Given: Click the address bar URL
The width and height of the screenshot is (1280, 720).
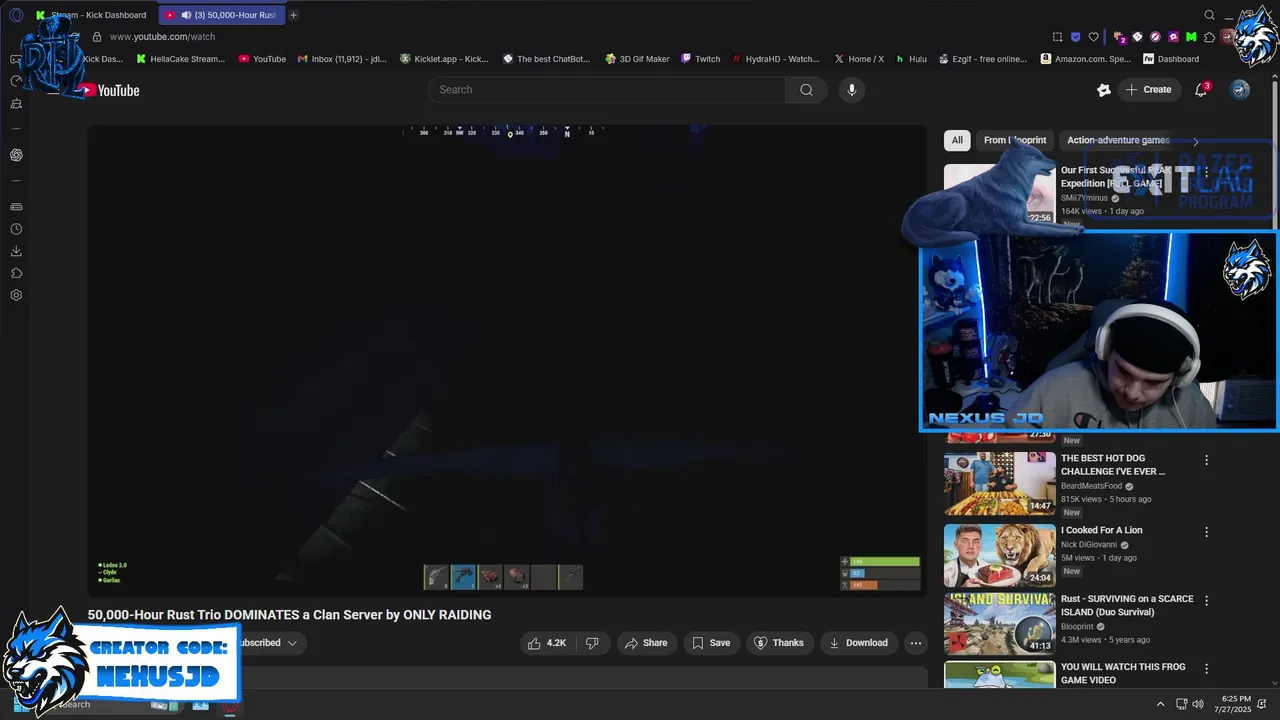Looking at the screenshot, I should point(162,37).
